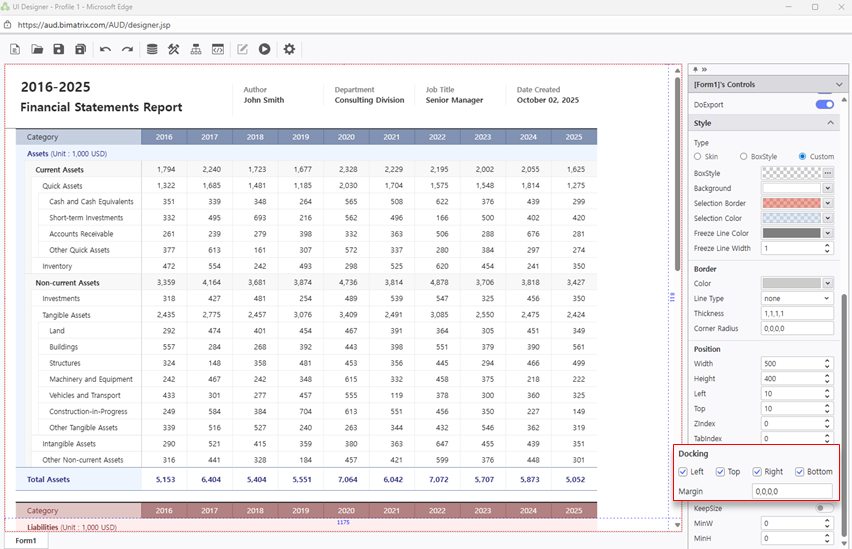Open the Line Type dropdown
The image size is (852, 549).
coord(797,298)
